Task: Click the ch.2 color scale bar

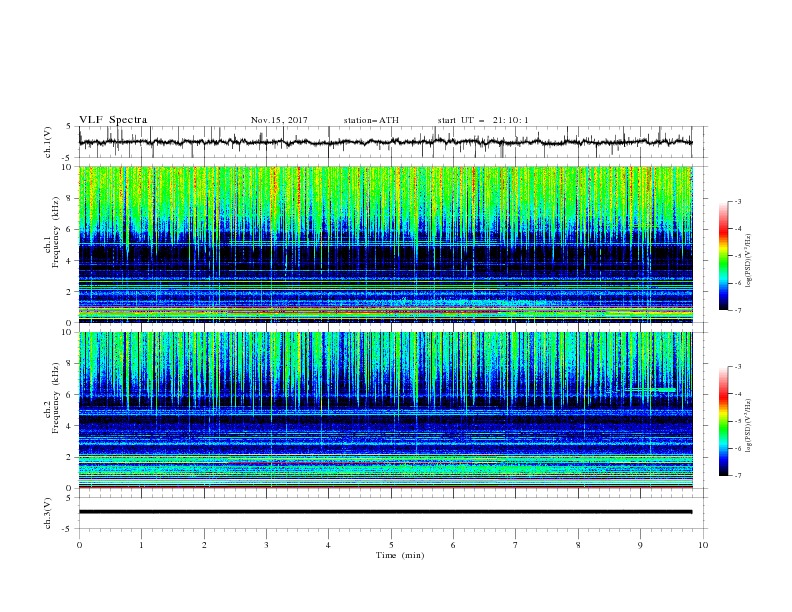Action: [x=723, y=421]
